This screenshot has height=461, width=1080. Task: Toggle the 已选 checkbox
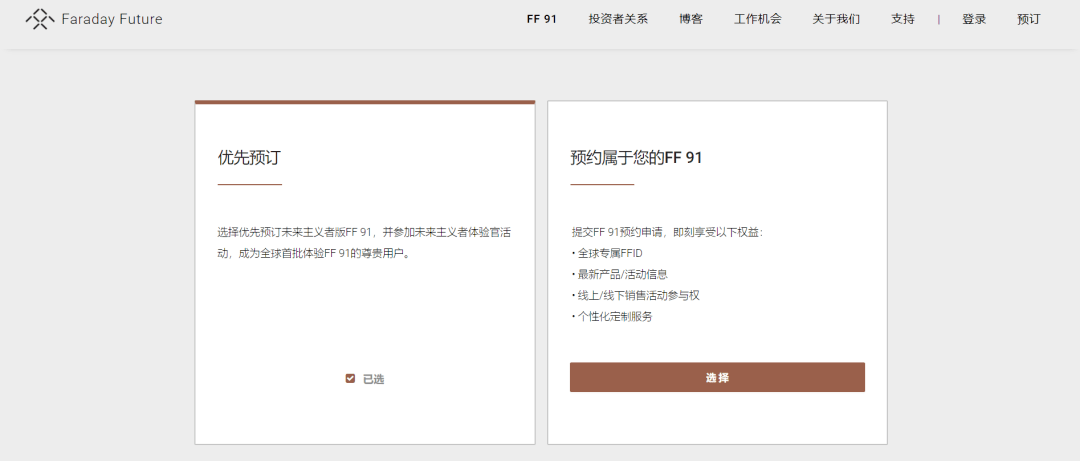(x=350, y=379)
